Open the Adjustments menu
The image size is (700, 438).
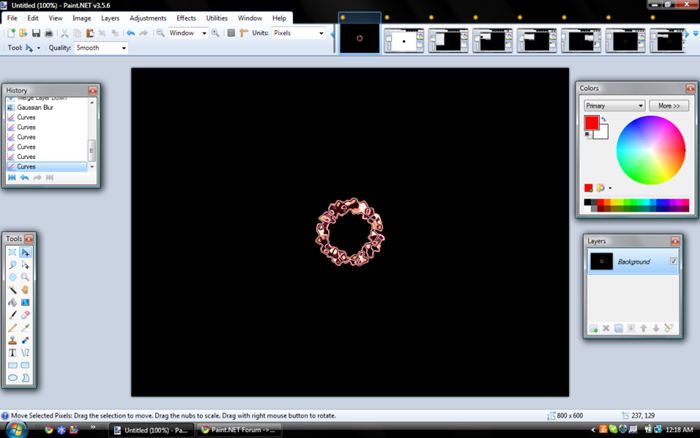coord(148,18)
